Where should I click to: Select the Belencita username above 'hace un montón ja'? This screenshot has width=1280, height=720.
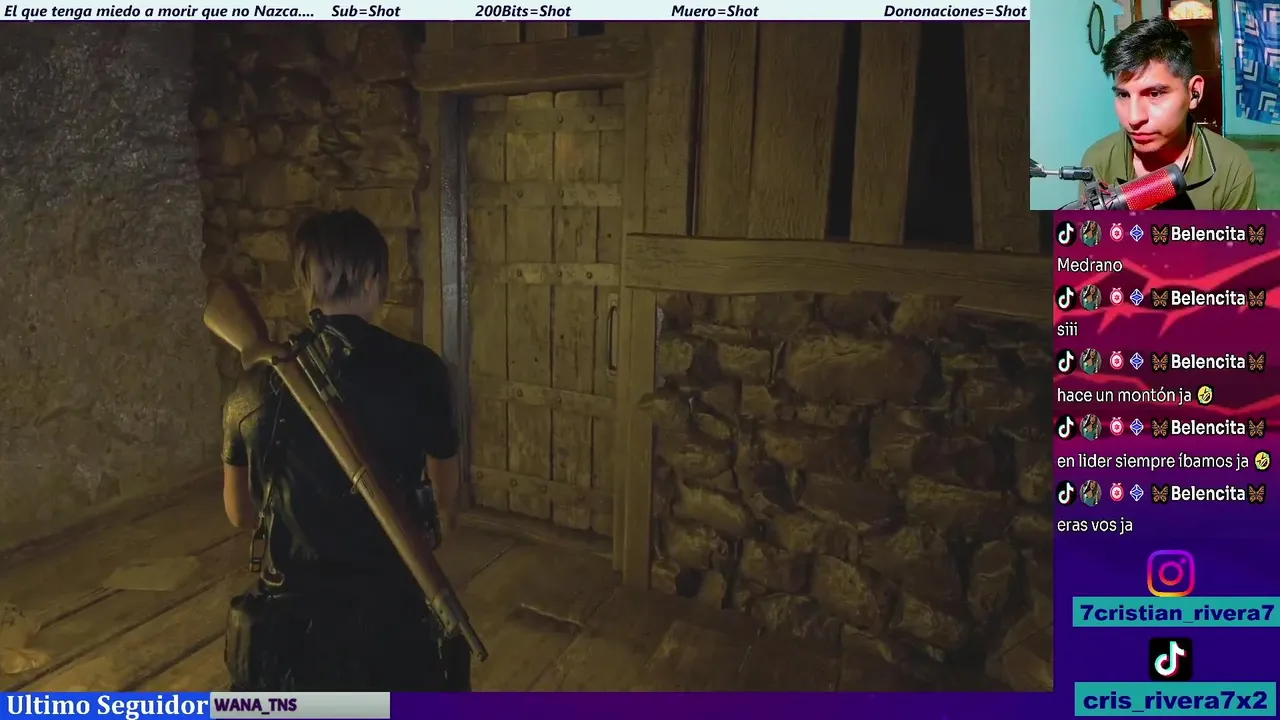tap(1208, 362)
